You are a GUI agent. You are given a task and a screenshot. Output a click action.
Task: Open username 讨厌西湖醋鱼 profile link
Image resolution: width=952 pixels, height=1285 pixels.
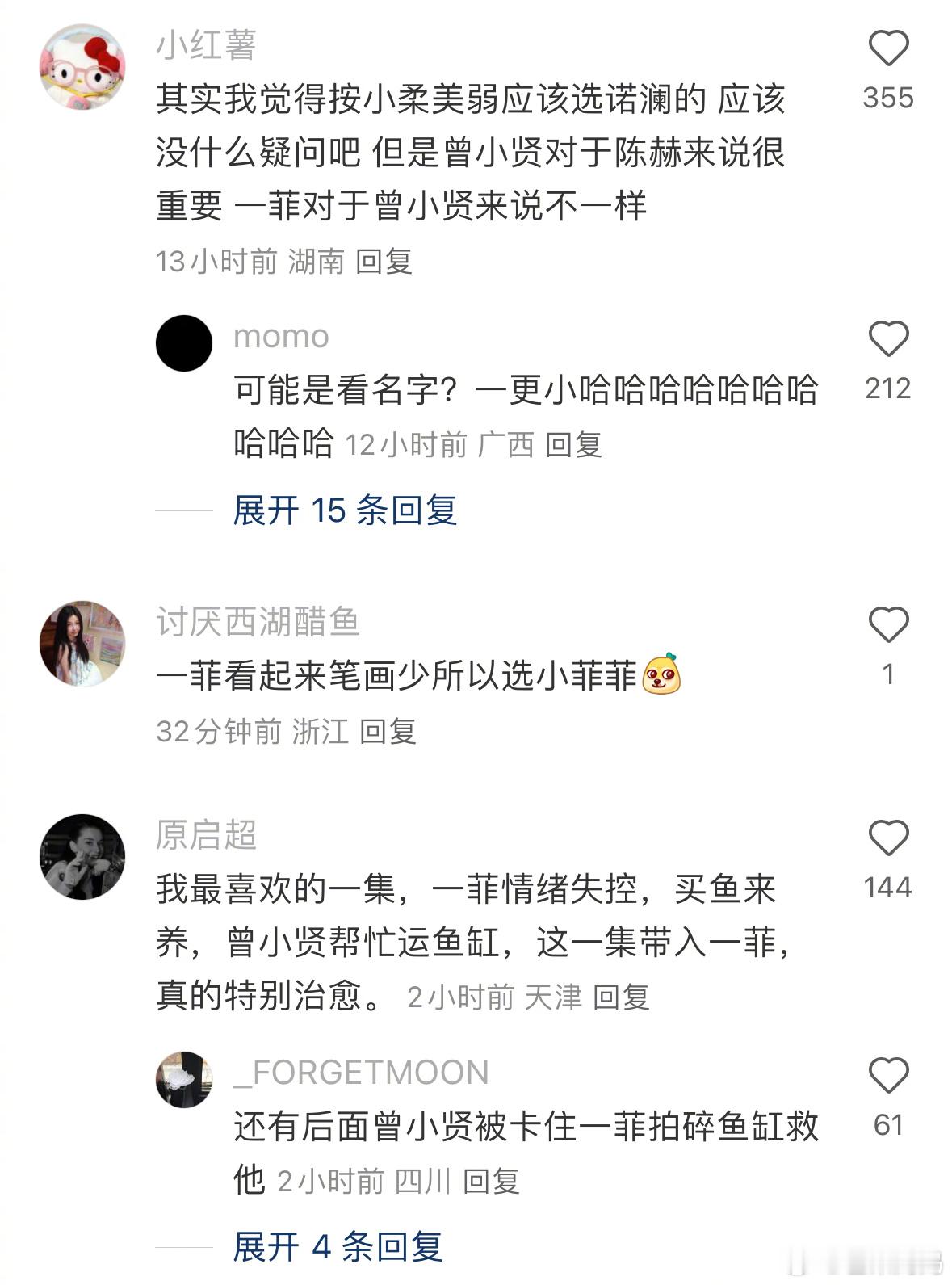tap(258, 622)
